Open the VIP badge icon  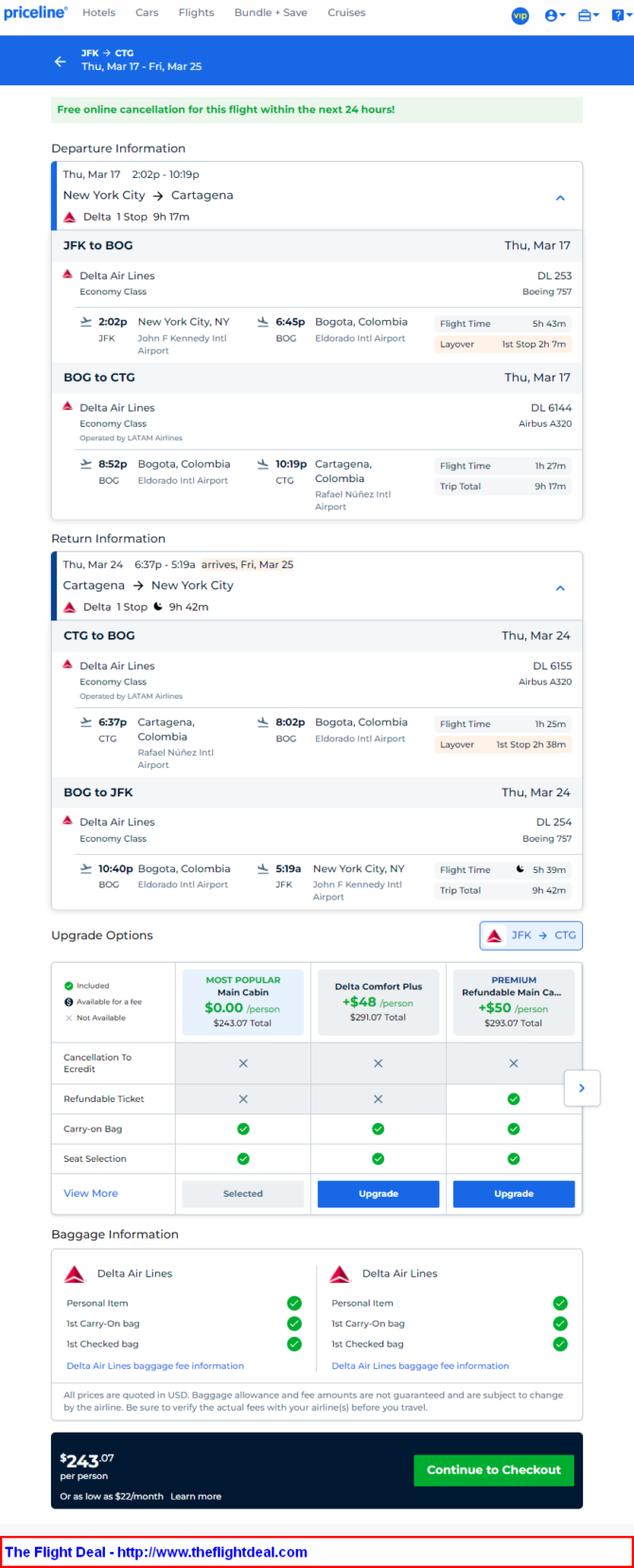(x=520, y=15)
